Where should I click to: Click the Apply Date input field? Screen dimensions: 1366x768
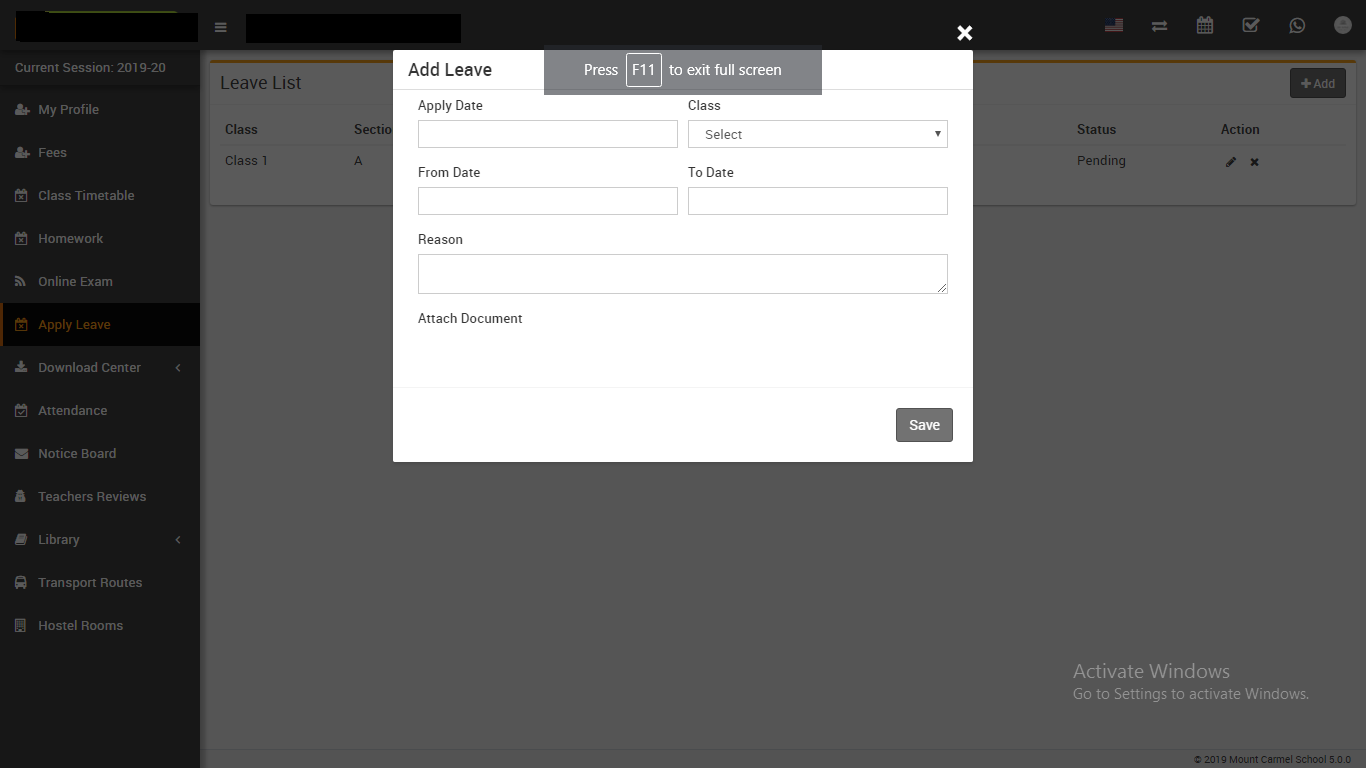click(547, 134)
